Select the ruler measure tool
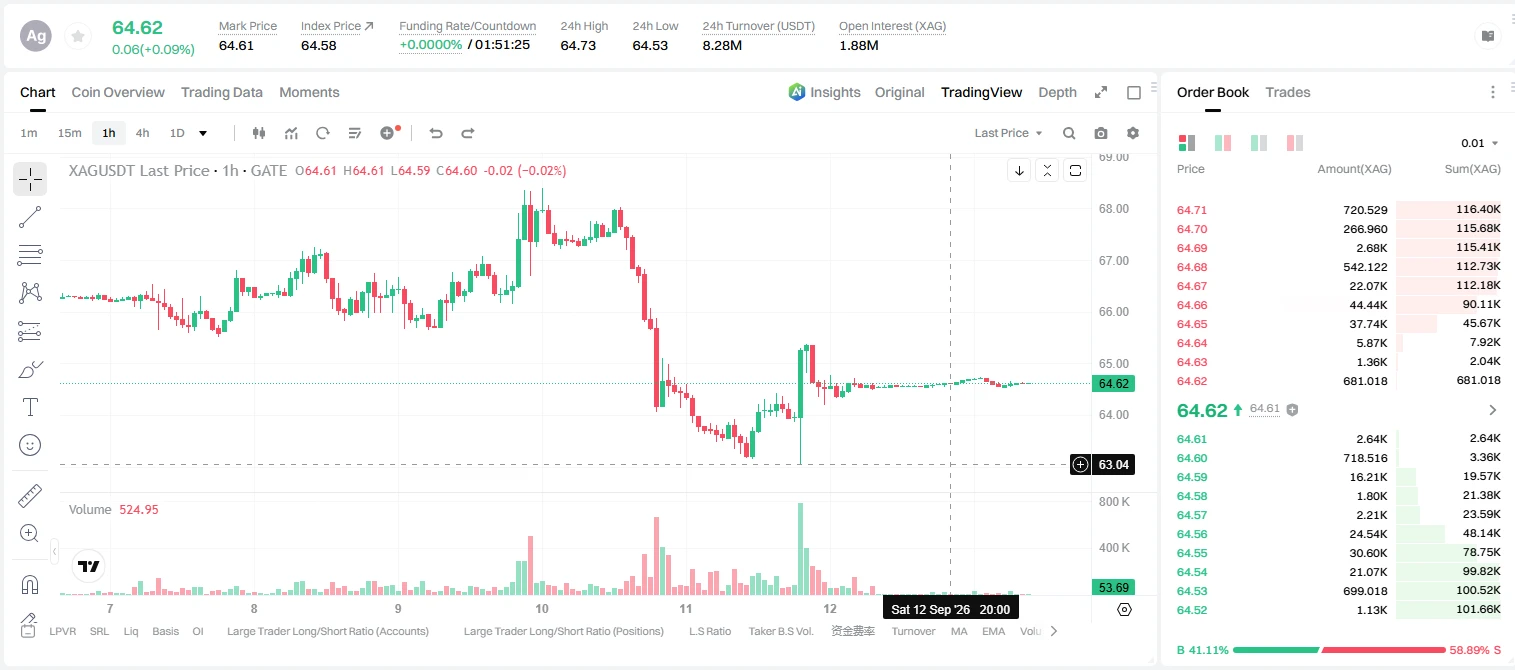This screenshot has width=1515, height=670. (x=30, y=496)
